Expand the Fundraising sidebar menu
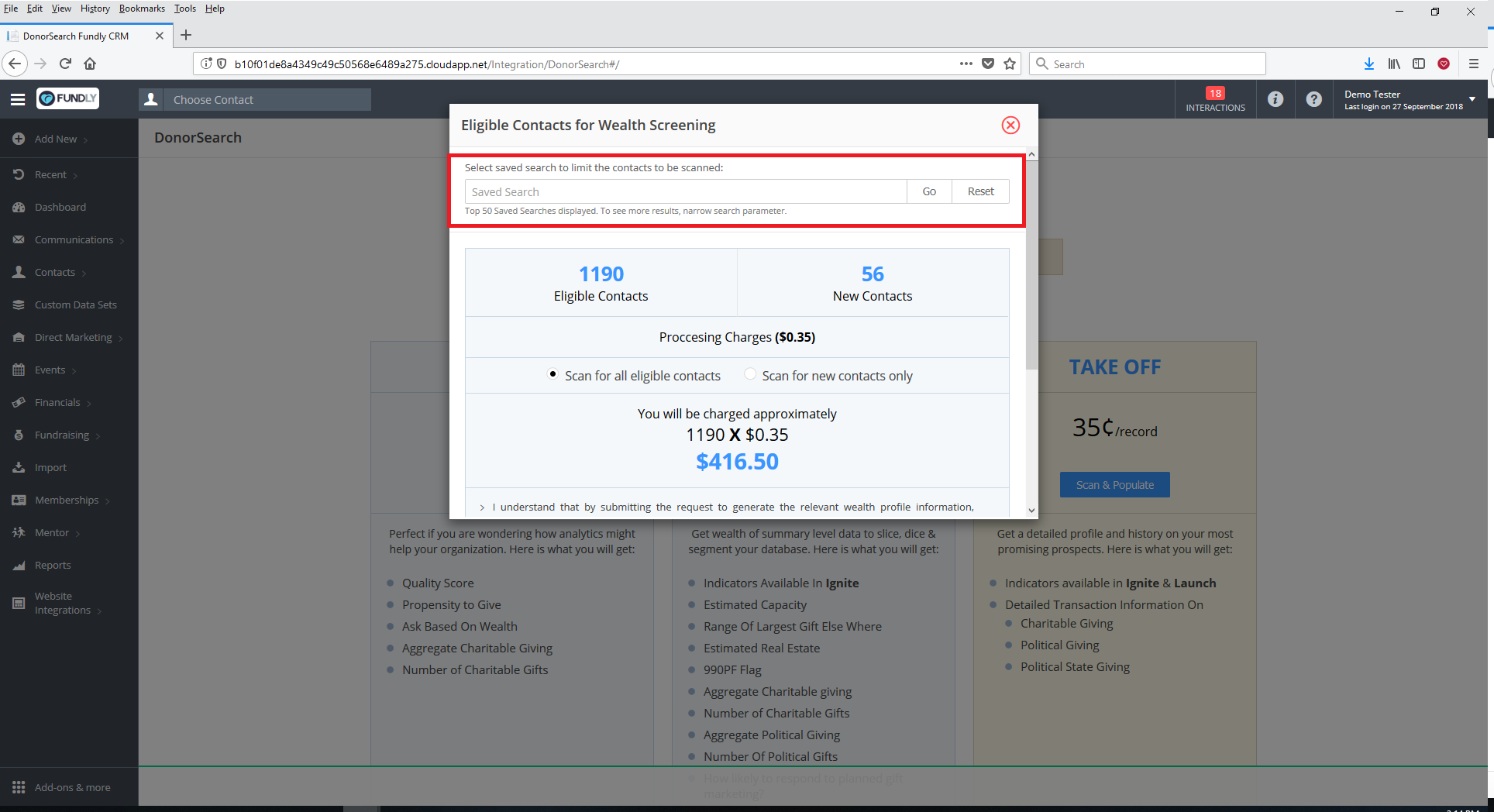Screen dimensions: 1494x812 click(x=62, y=435)
